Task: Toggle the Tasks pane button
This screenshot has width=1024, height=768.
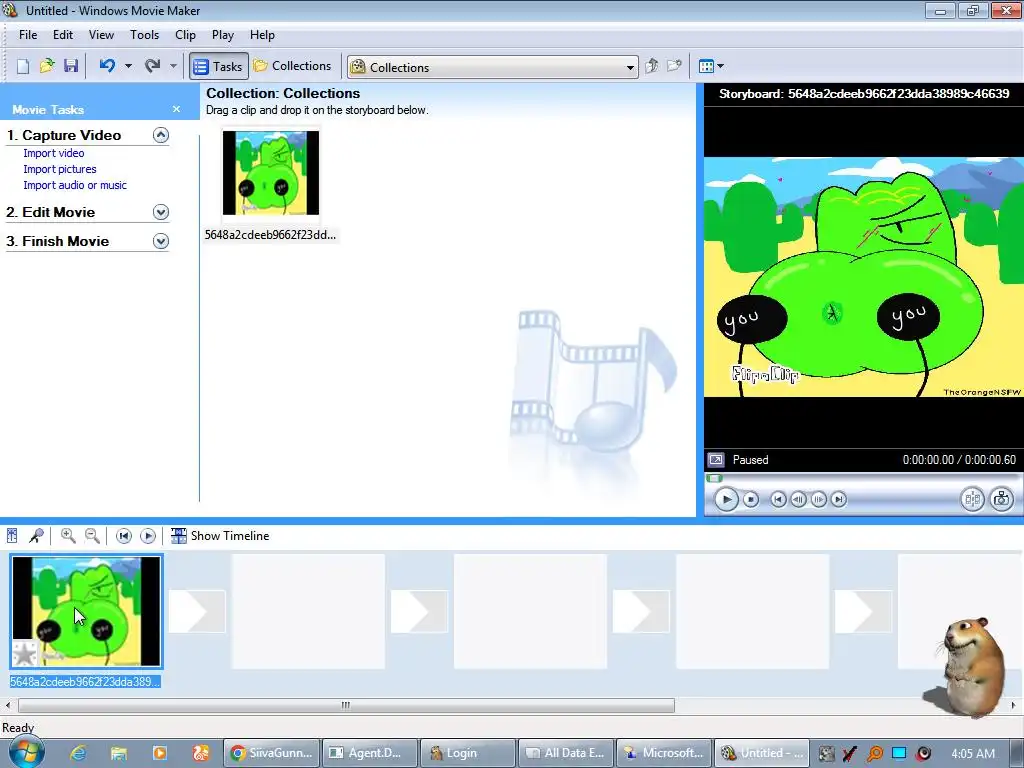Action: click(219, 66)
